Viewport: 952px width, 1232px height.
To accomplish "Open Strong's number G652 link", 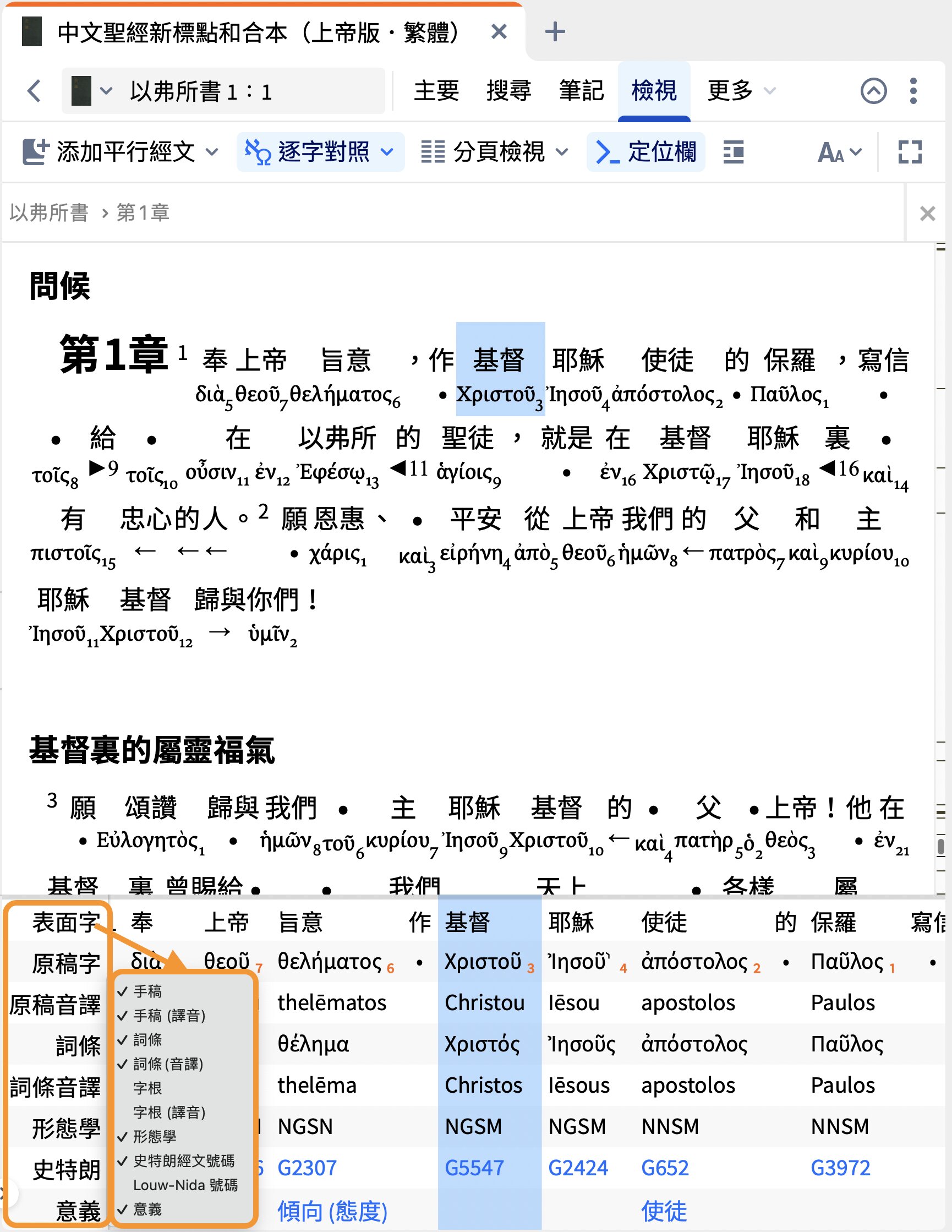I will (x=665, y=1168).
